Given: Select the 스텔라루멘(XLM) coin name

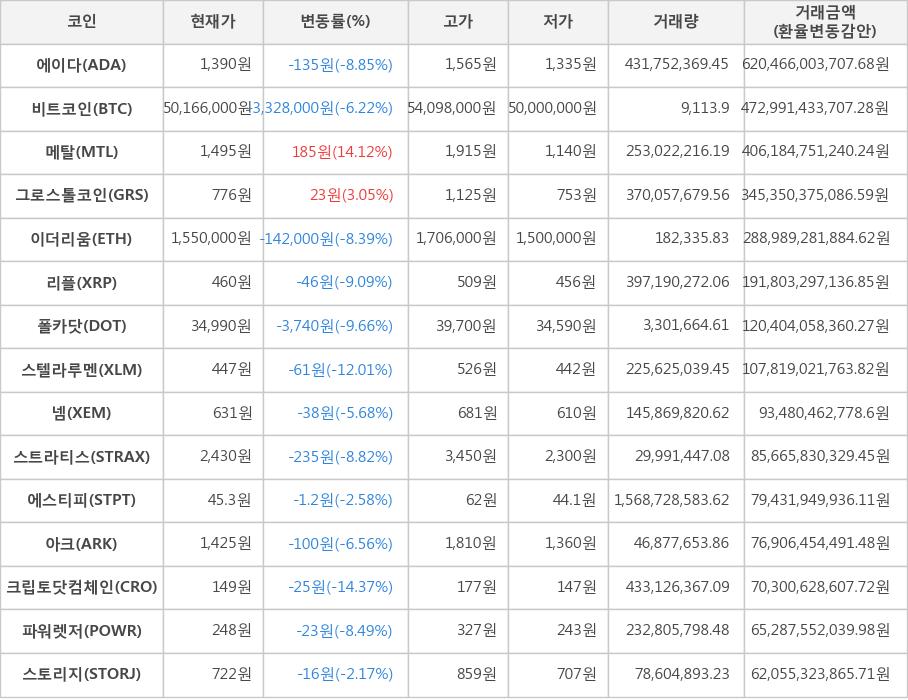Looking at the screenshot, I should [82, 370].
